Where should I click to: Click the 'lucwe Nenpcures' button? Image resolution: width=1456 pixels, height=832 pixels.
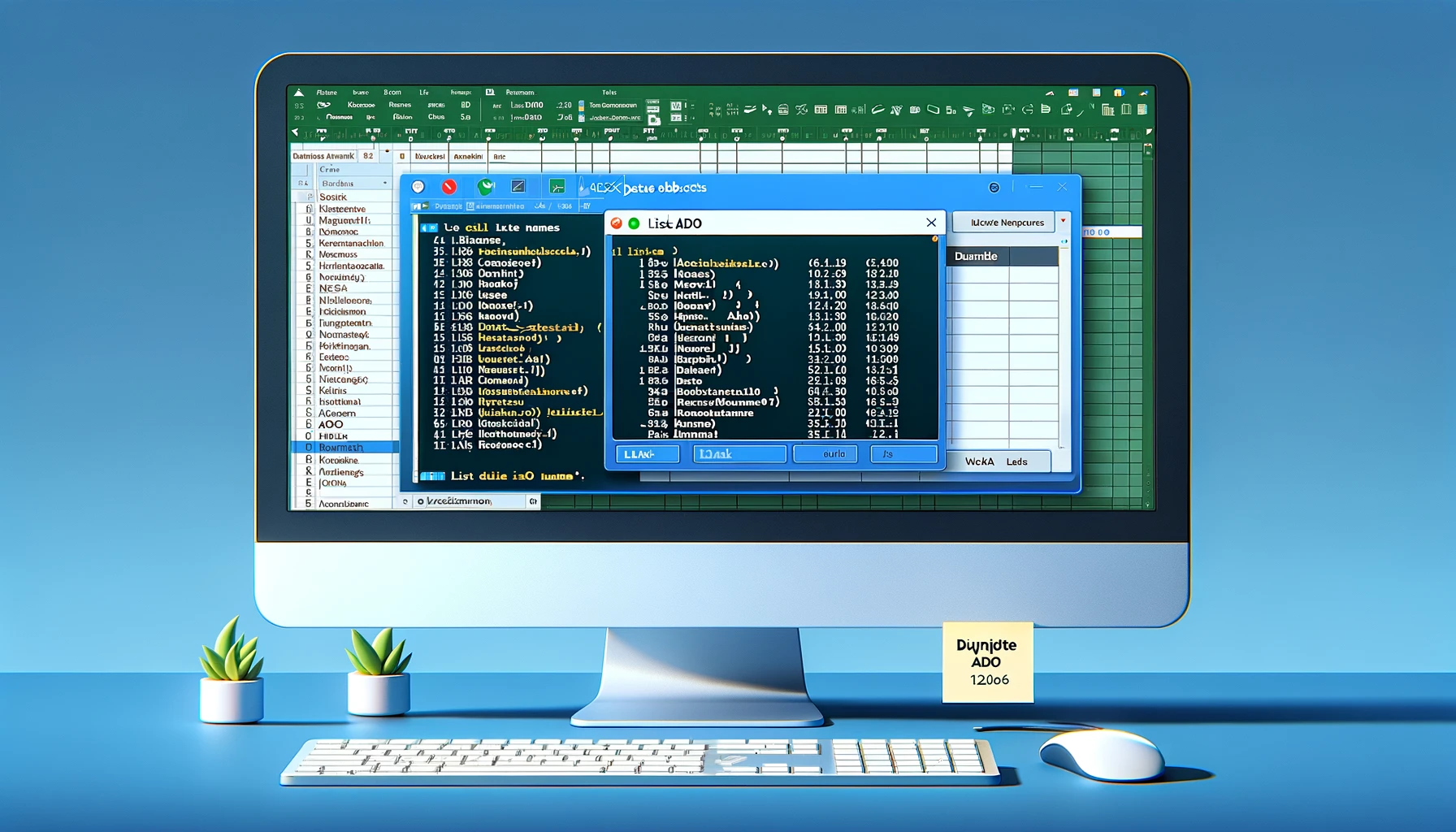(1003, 223)
